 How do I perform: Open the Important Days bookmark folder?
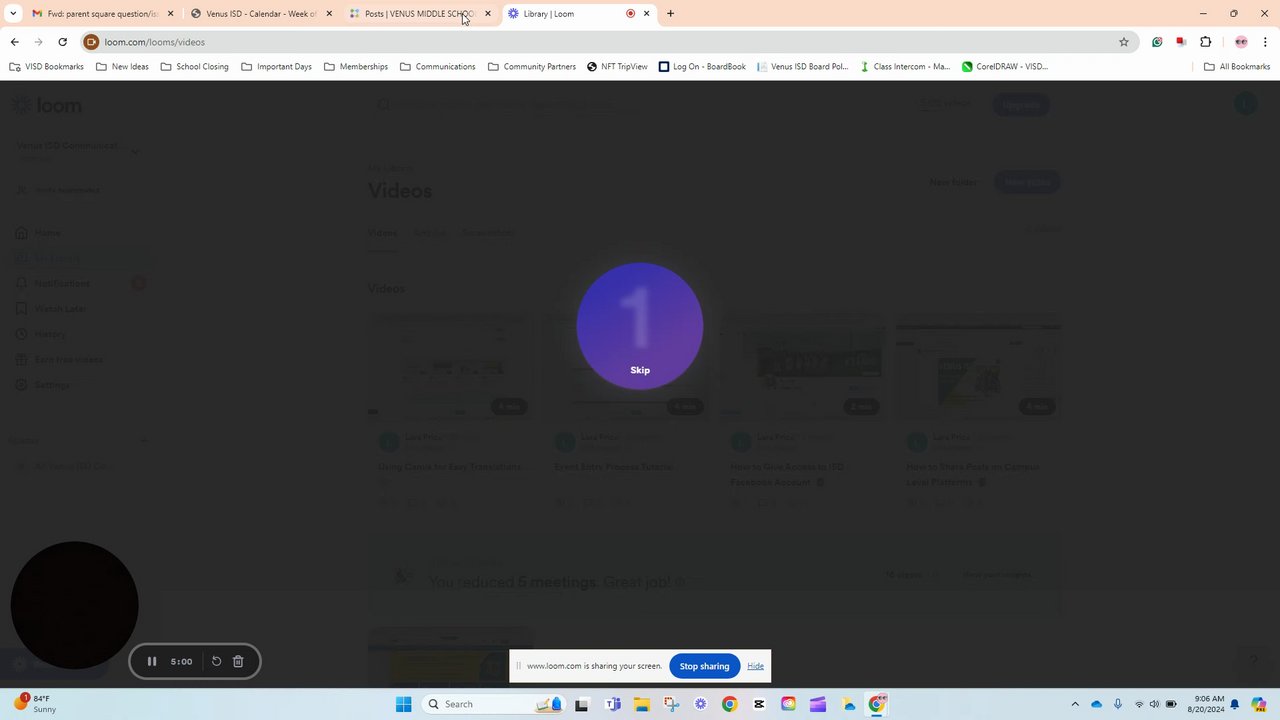tap(277, 67)
